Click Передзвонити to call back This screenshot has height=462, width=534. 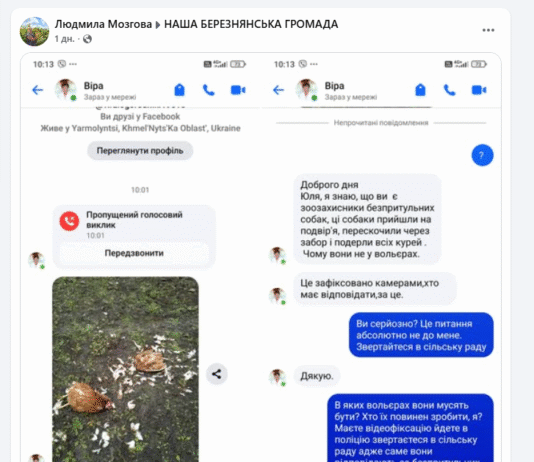pyautogui.click(x=134, y=253)
